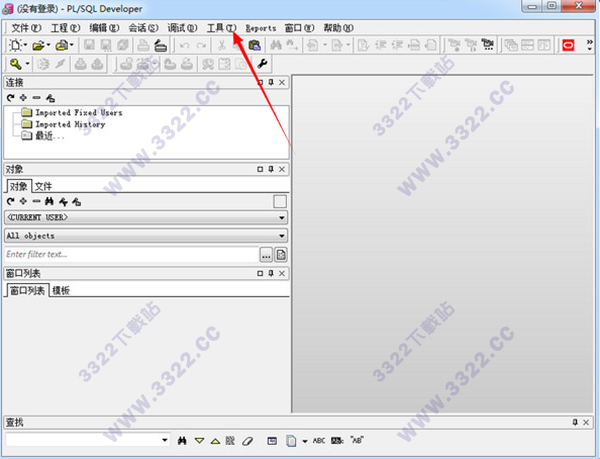Image resolution: width=600 pixels, height=459 pixels.
Task: Click the highlight all matches icon in 查找
Action: point(230,441)
